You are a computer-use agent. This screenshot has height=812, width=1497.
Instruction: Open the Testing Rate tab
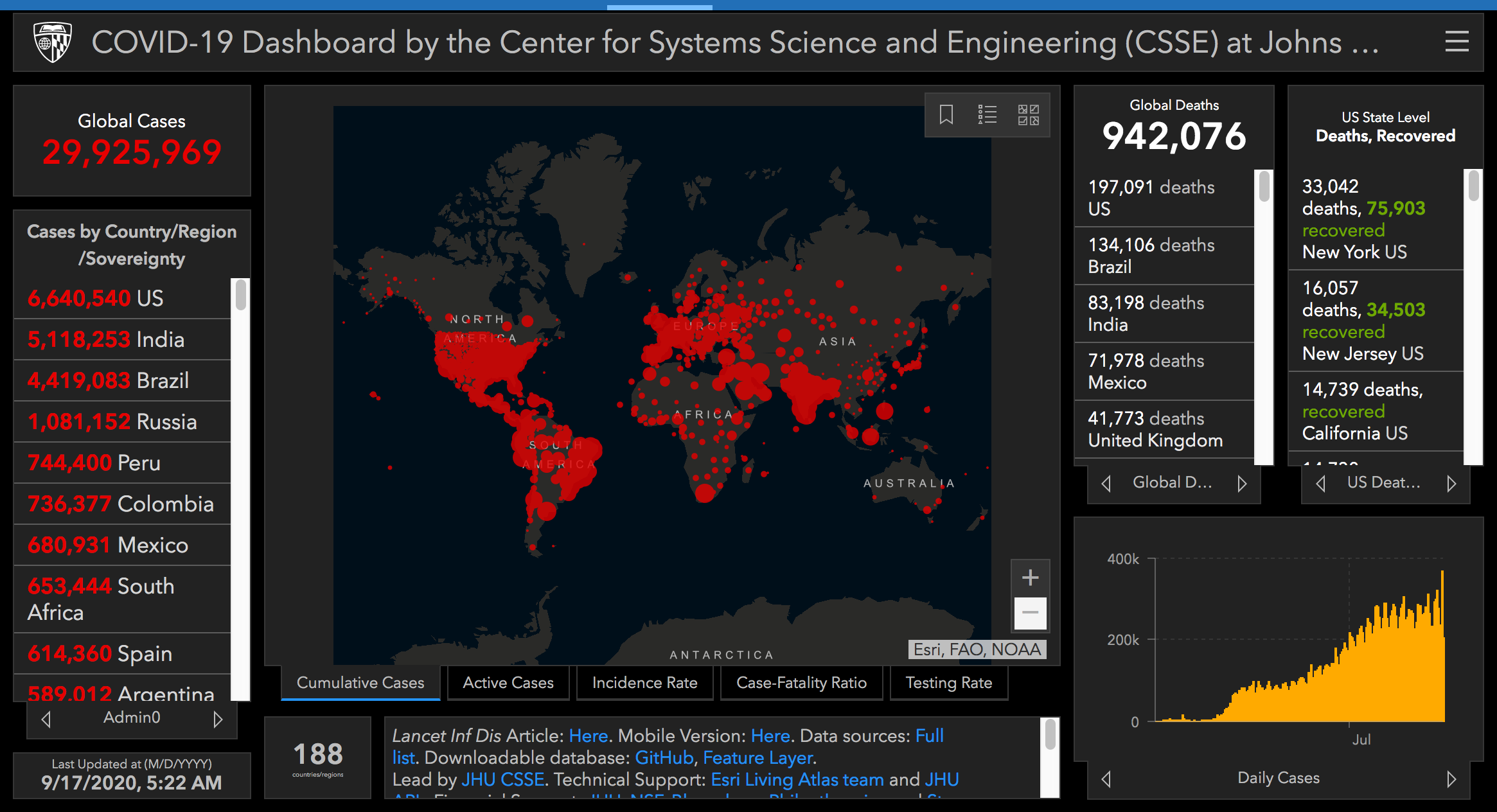948,683
